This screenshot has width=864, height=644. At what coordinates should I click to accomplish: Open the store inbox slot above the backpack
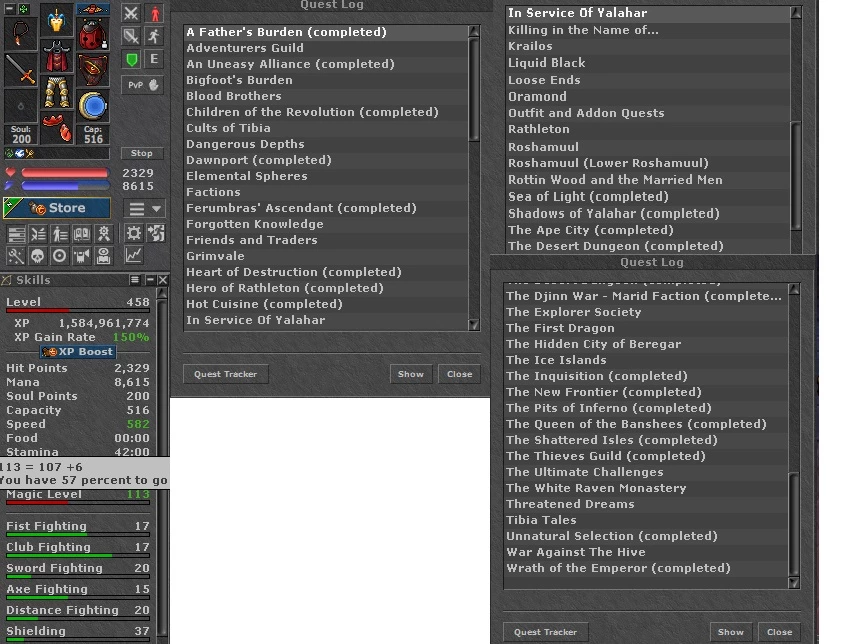tap(93, 9)
